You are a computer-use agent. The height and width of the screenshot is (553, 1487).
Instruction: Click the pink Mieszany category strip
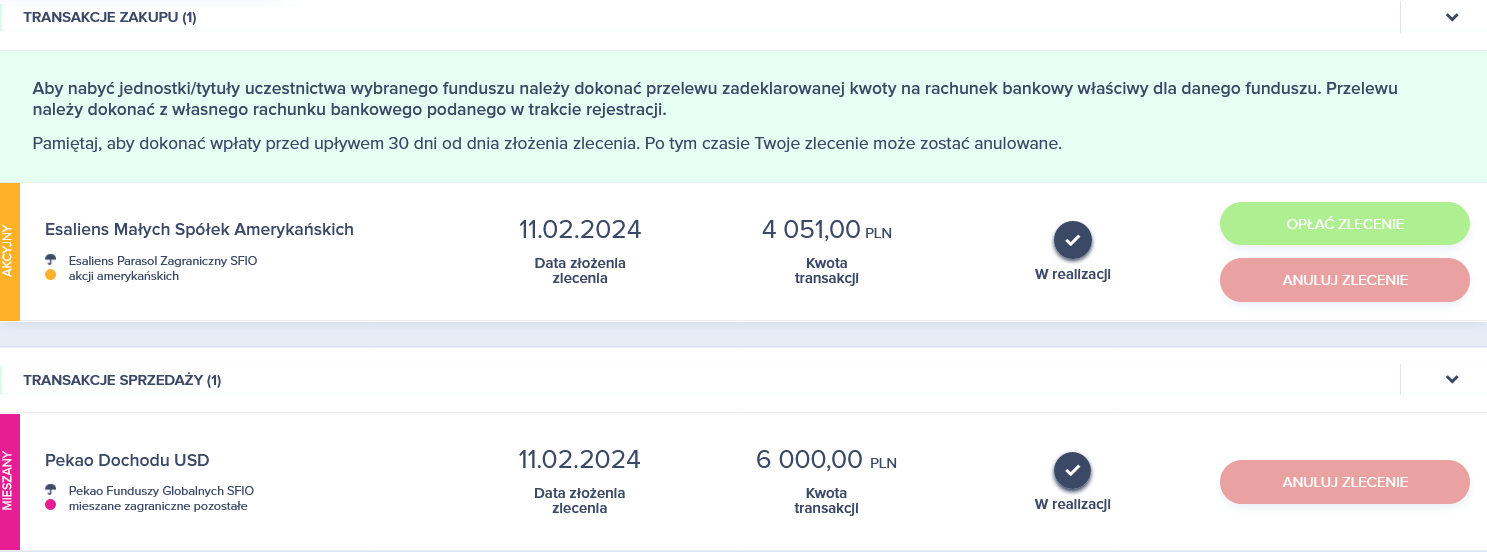[x=10, y=482]
